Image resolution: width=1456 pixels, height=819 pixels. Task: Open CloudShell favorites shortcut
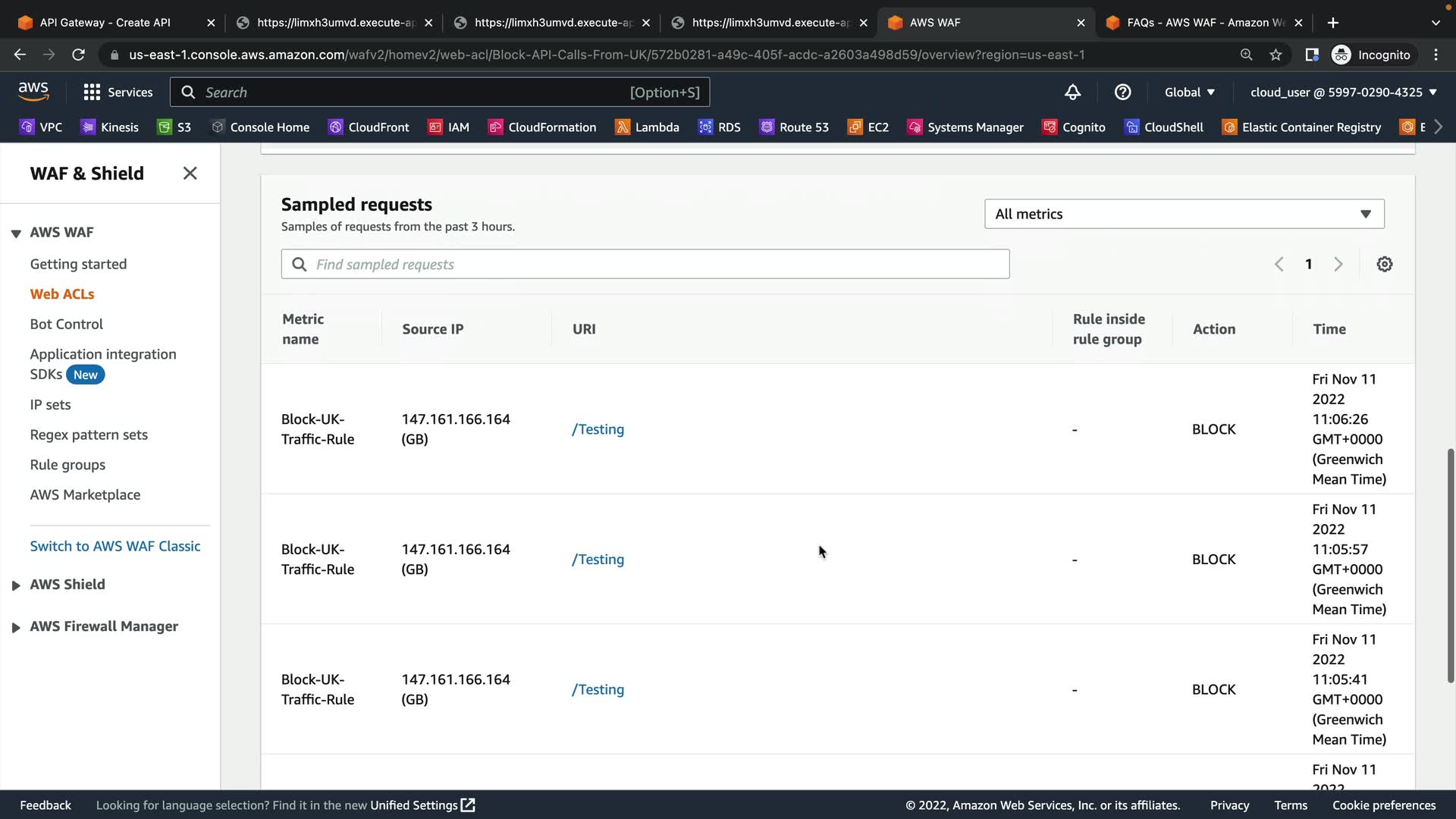pyautogui.click(x=1164, y=127)
